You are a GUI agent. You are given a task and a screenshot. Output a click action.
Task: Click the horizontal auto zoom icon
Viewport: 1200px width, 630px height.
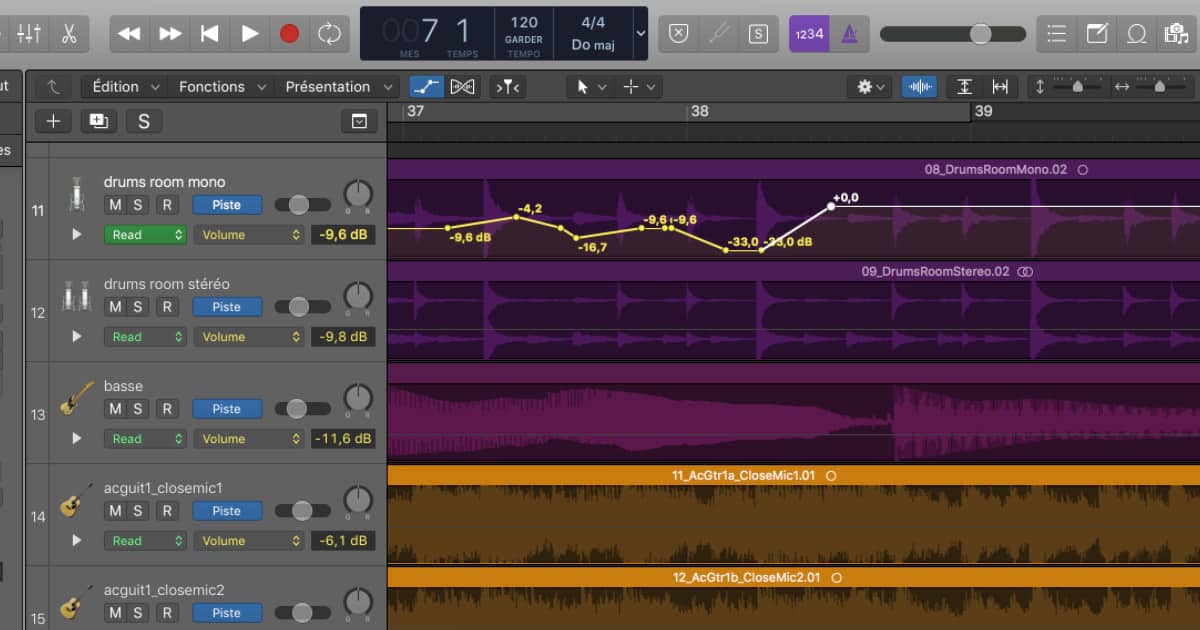point(1000,87)
